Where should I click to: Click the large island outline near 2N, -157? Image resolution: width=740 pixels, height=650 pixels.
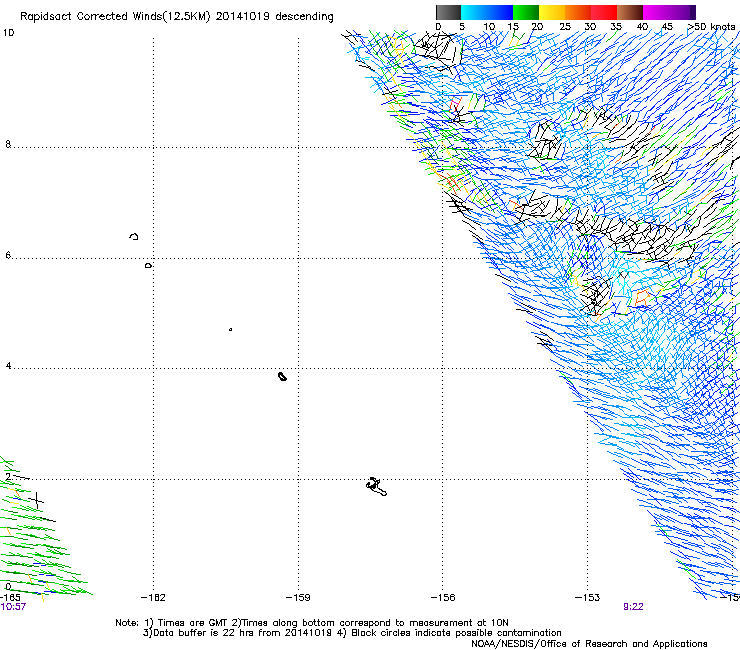click(x=377, y=487)
